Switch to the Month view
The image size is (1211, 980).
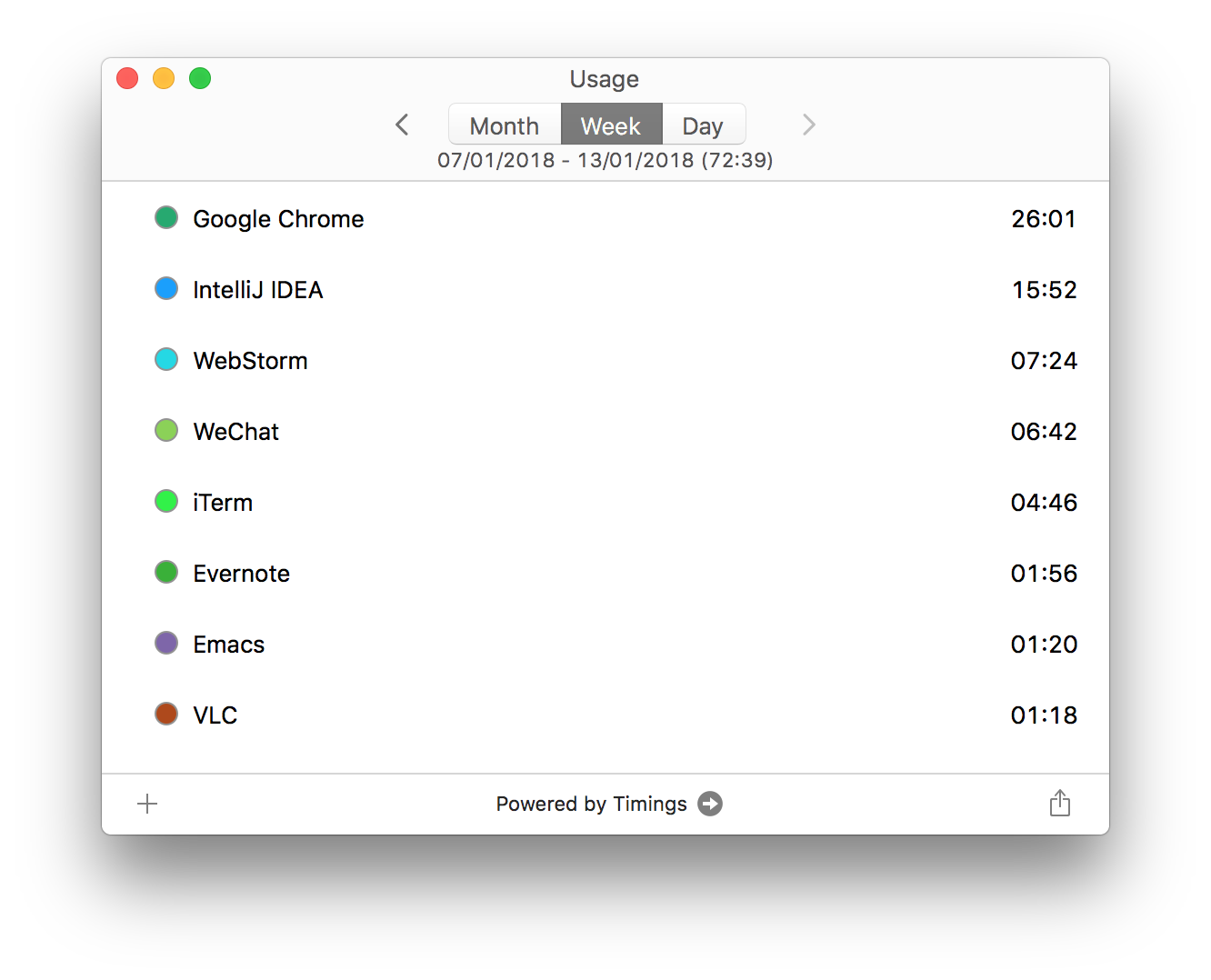click(x=504, y=125)
